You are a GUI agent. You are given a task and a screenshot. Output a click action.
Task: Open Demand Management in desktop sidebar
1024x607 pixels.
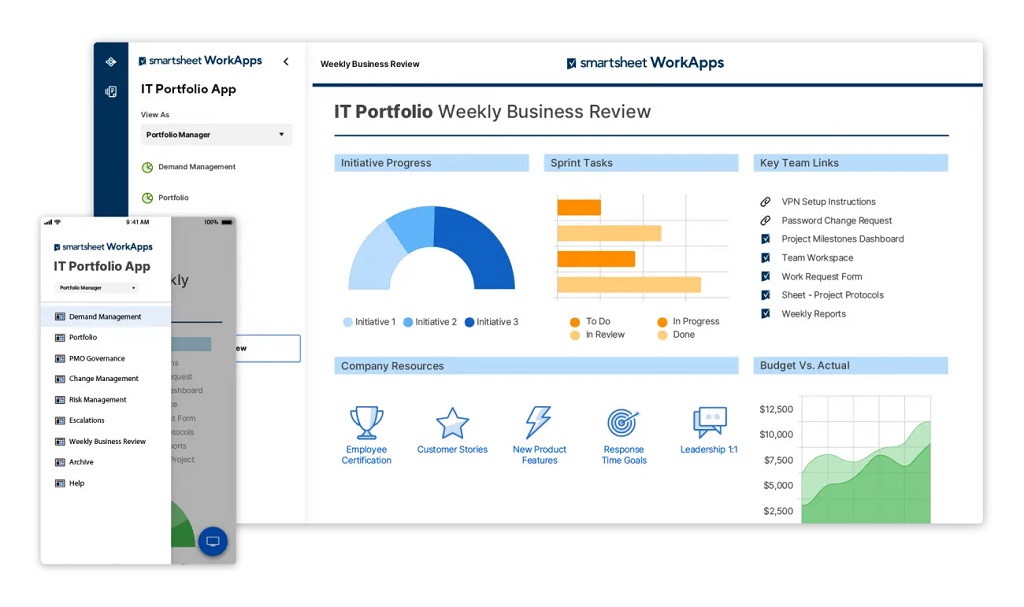[x=197, y=167]
